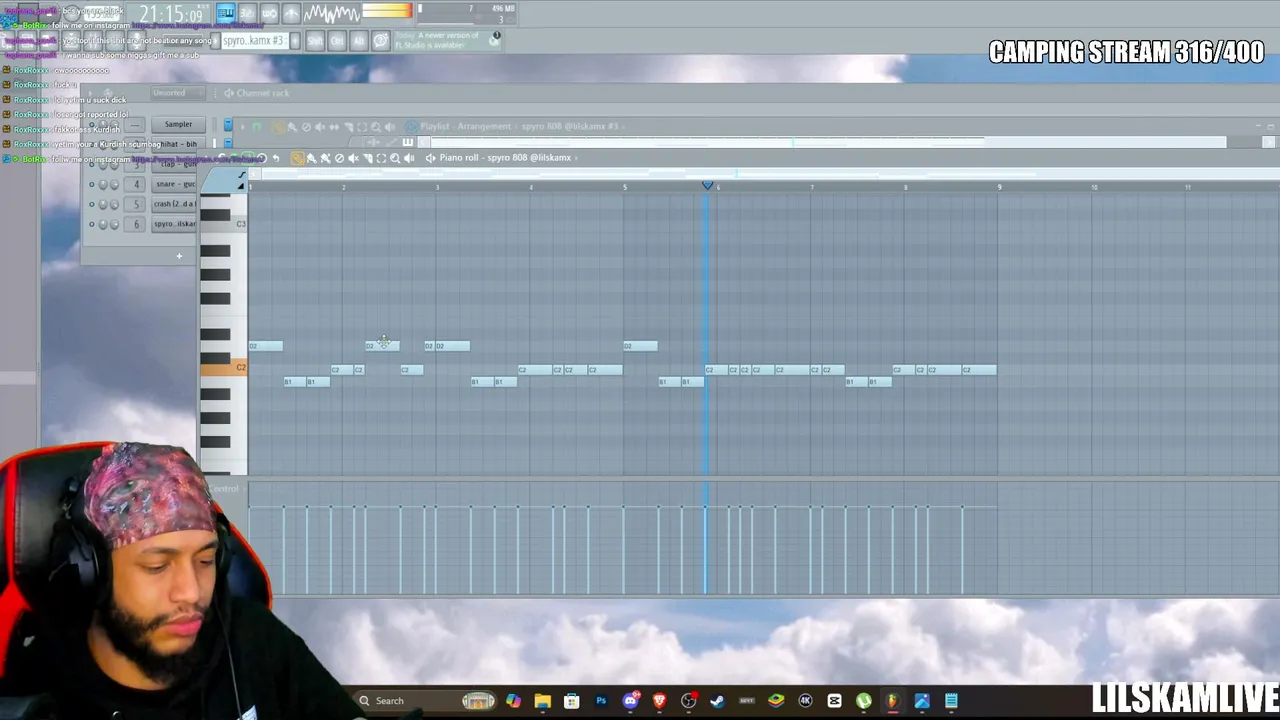Open the pattern selector spyro..kamx #3

(253, 41)
